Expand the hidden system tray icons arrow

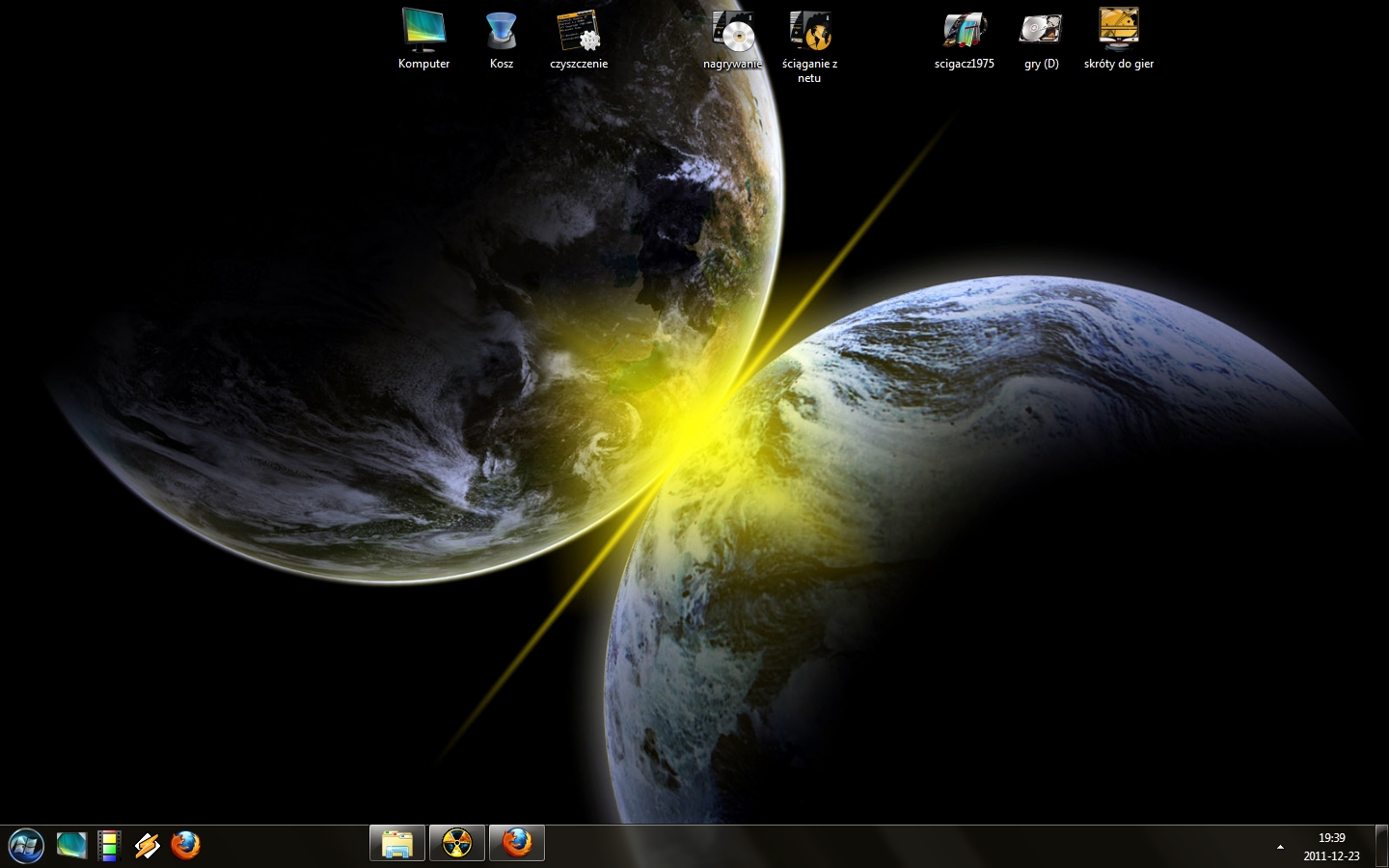[x=1280, y=847]
